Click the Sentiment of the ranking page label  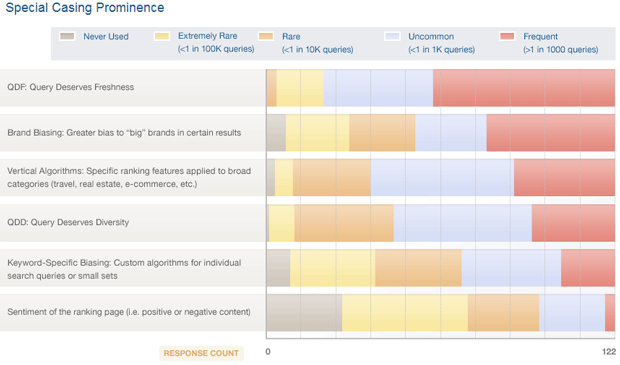(129, 312)
